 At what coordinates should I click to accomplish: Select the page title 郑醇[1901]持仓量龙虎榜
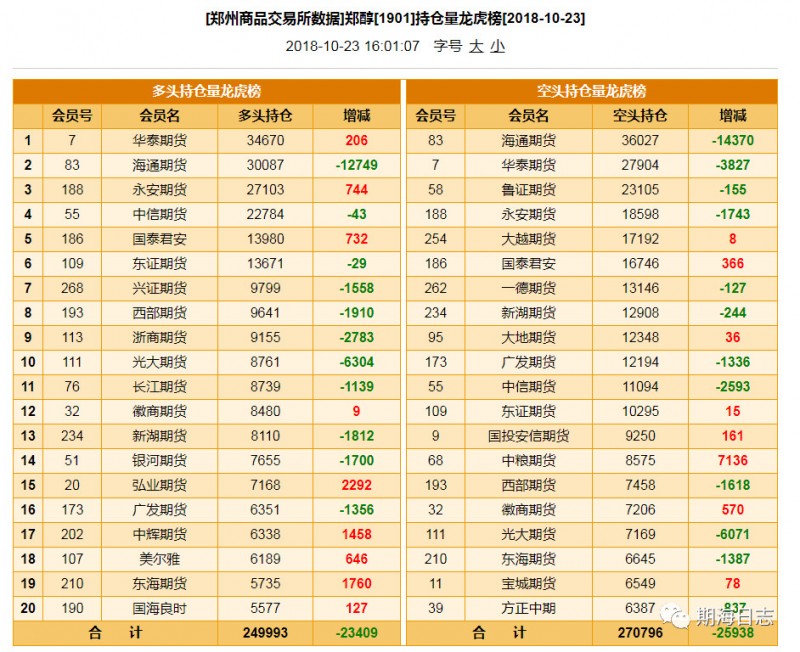click(424, 18)
